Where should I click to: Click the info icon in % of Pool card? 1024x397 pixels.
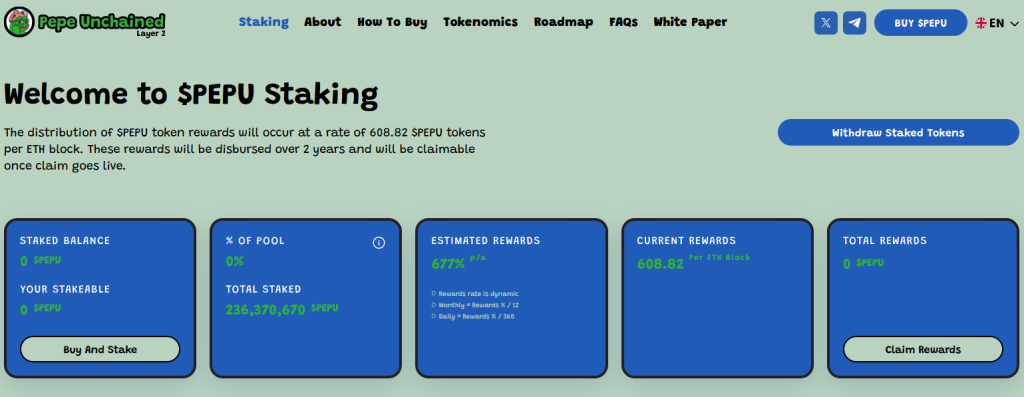tap(379, 243)
